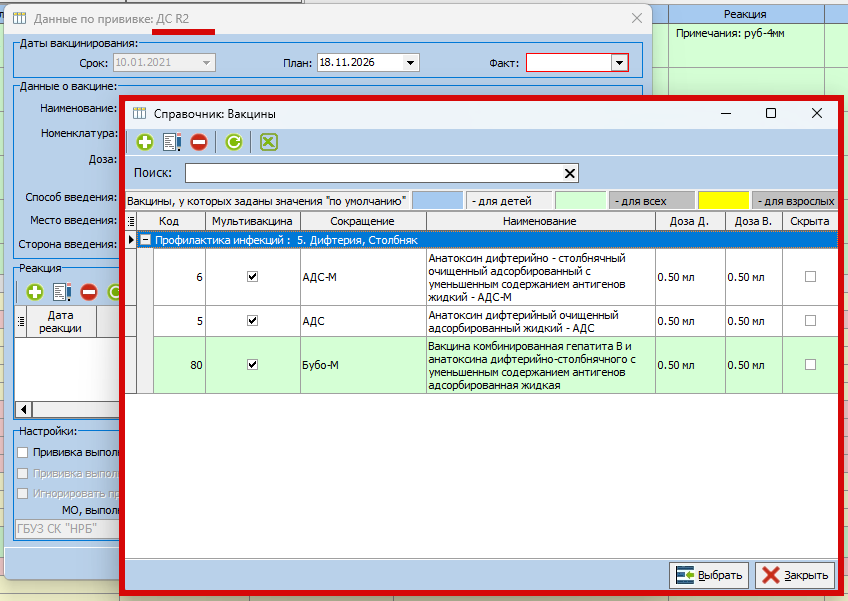Open grid column chooser in vaccines table
Viewport: 848px width, 601px height.
tap(131, 221)
